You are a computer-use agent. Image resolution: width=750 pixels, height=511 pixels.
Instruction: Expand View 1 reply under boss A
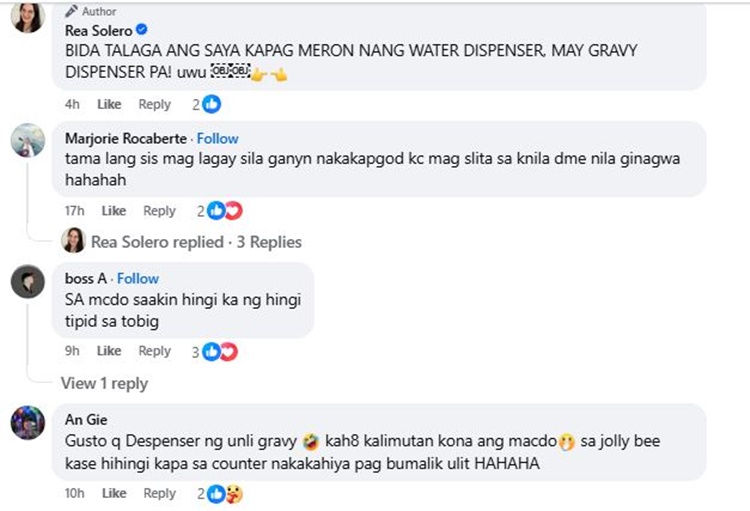(x=104, y=383)
